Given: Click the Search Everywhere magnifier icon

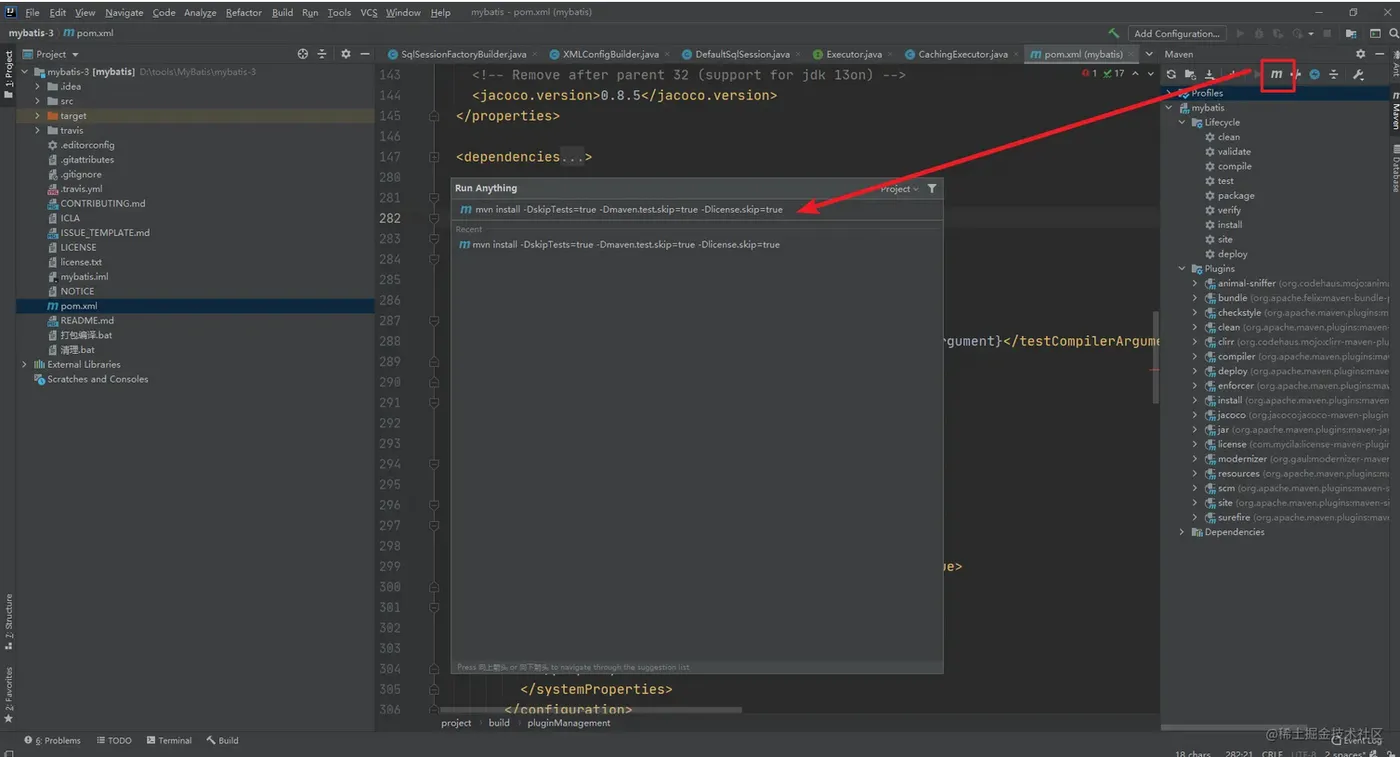Looking at the screenshot, I should [x=1393, y=34].
